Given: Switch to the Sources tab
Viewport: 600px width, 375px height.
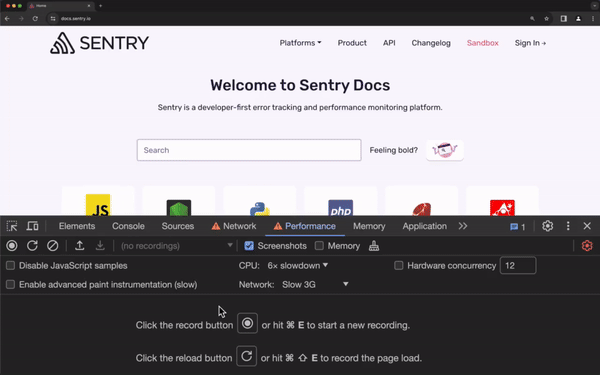Looking at the screenshot, I should 178,226.
